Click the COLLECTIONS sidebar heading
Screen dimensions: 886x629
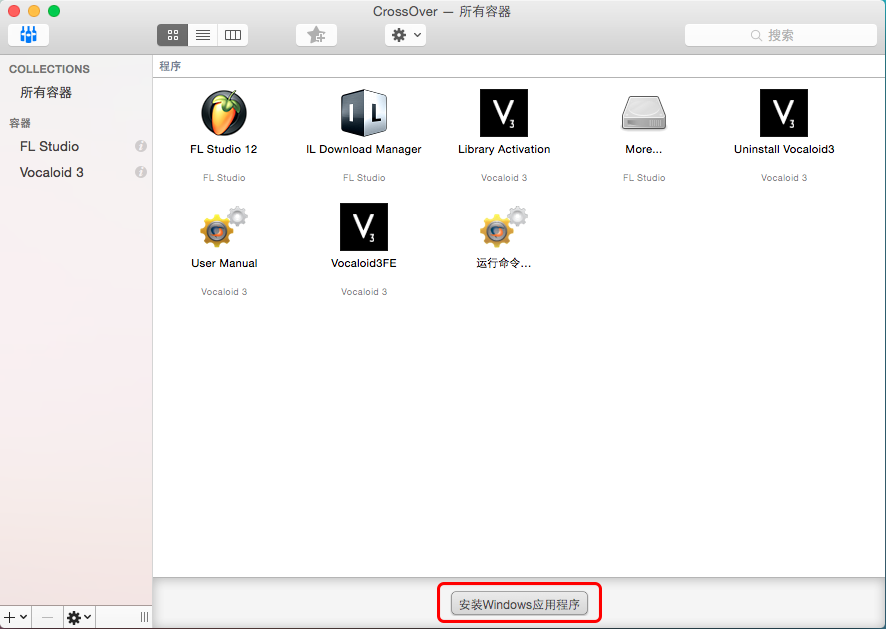coord(49,69)
